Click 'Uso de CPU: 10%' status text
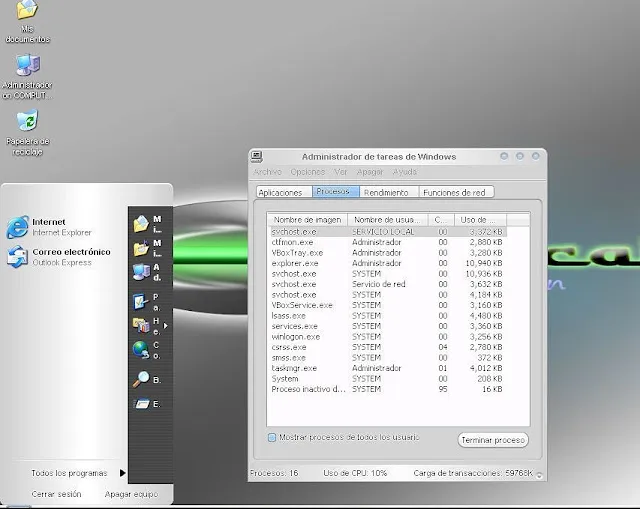Viewport: 640px width, 509px height. pos(355,473)
